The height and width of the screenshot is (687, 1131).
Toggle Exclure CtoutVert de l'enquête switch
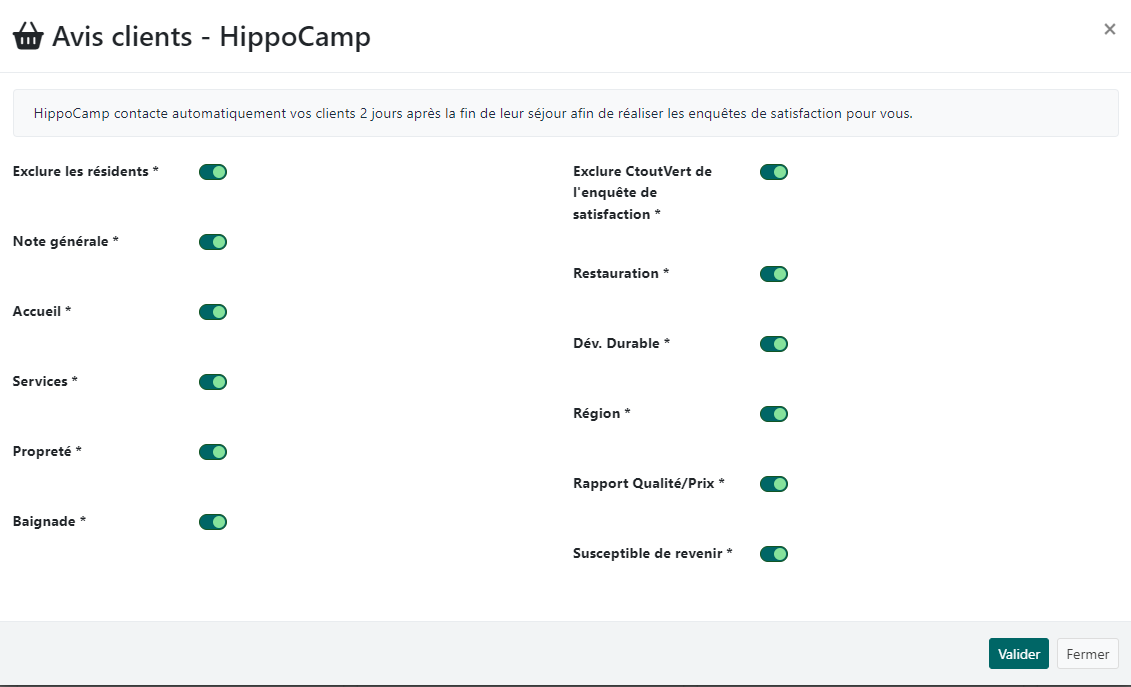pyautogui.click(x=774, y=172)
